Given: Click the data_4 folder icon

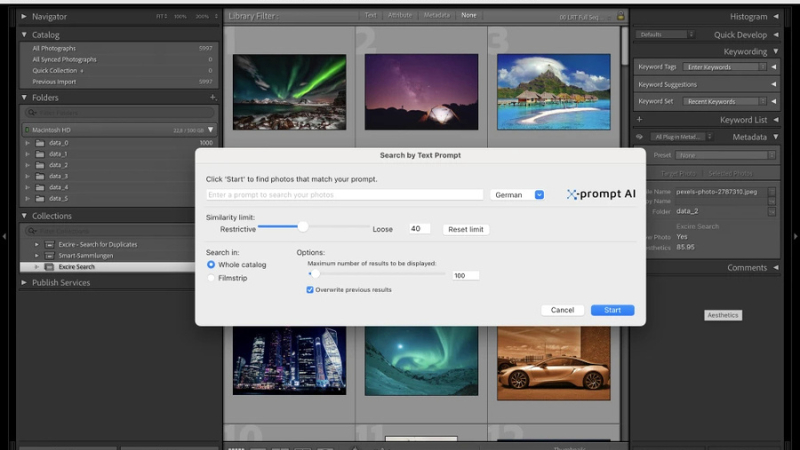Looking at the screenshot, I should click(40, 187).
